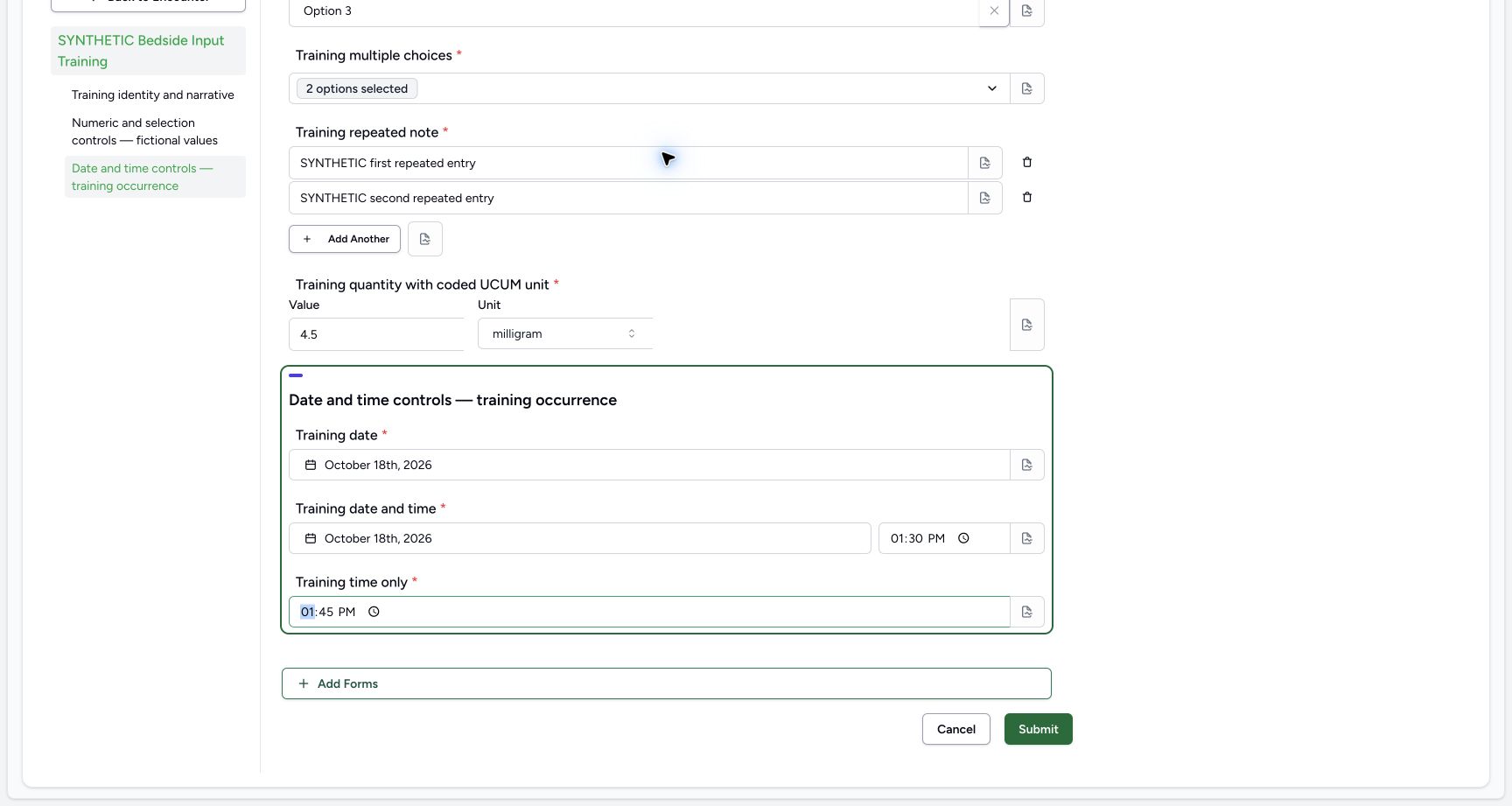1512x806 pixels.
Task: Click clock icon in 01:30 PM field
Action: point(963,538)
